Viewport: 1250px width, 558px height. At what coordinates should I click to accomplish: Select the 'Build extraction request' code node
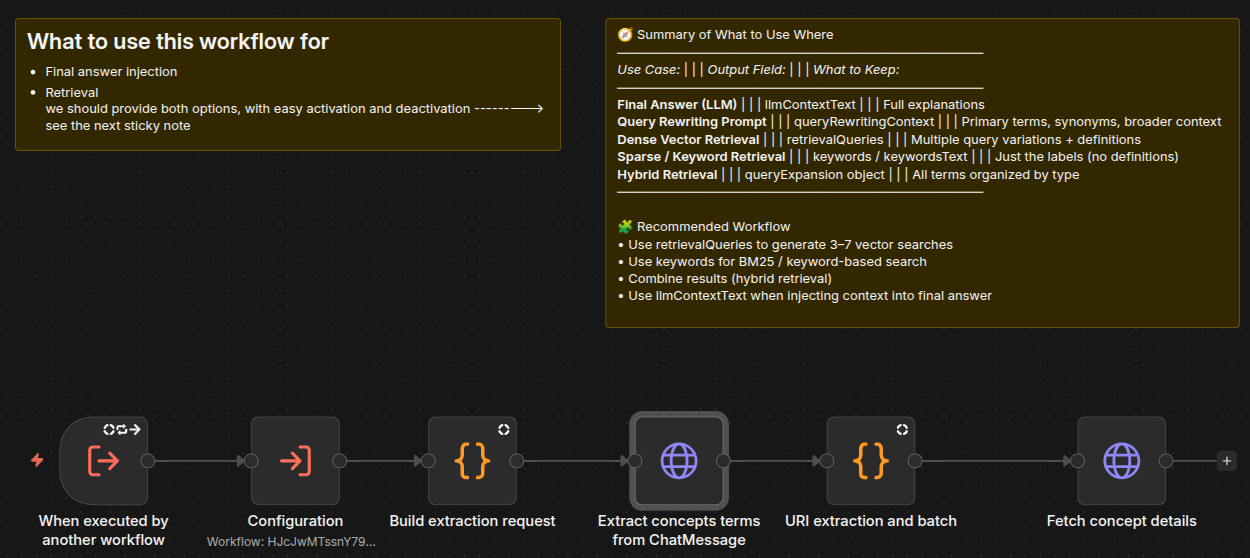pyautogui.click(x=472, y=461)
